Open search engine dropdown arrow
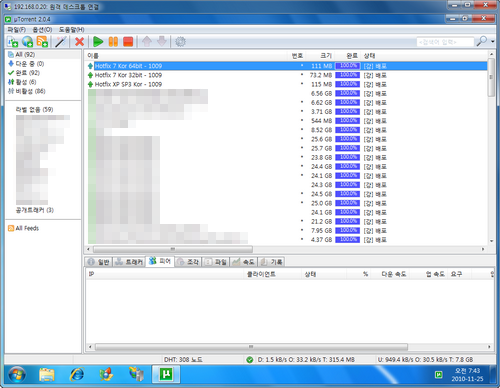 [x=493, y=42]
